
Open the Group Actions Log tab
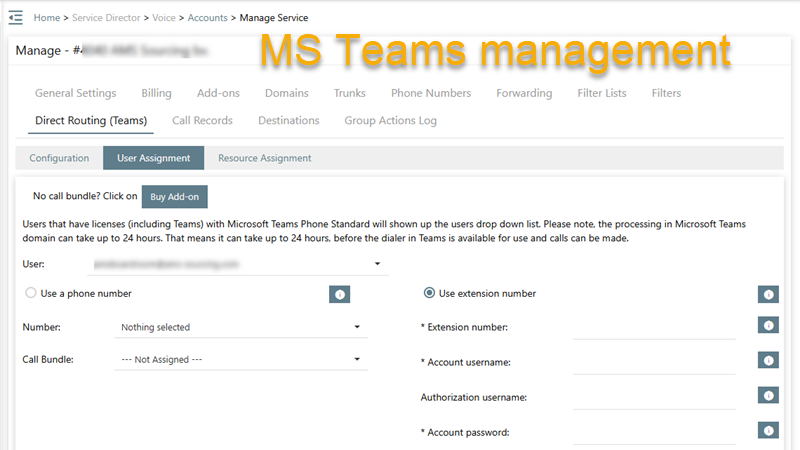click(390, 120)
